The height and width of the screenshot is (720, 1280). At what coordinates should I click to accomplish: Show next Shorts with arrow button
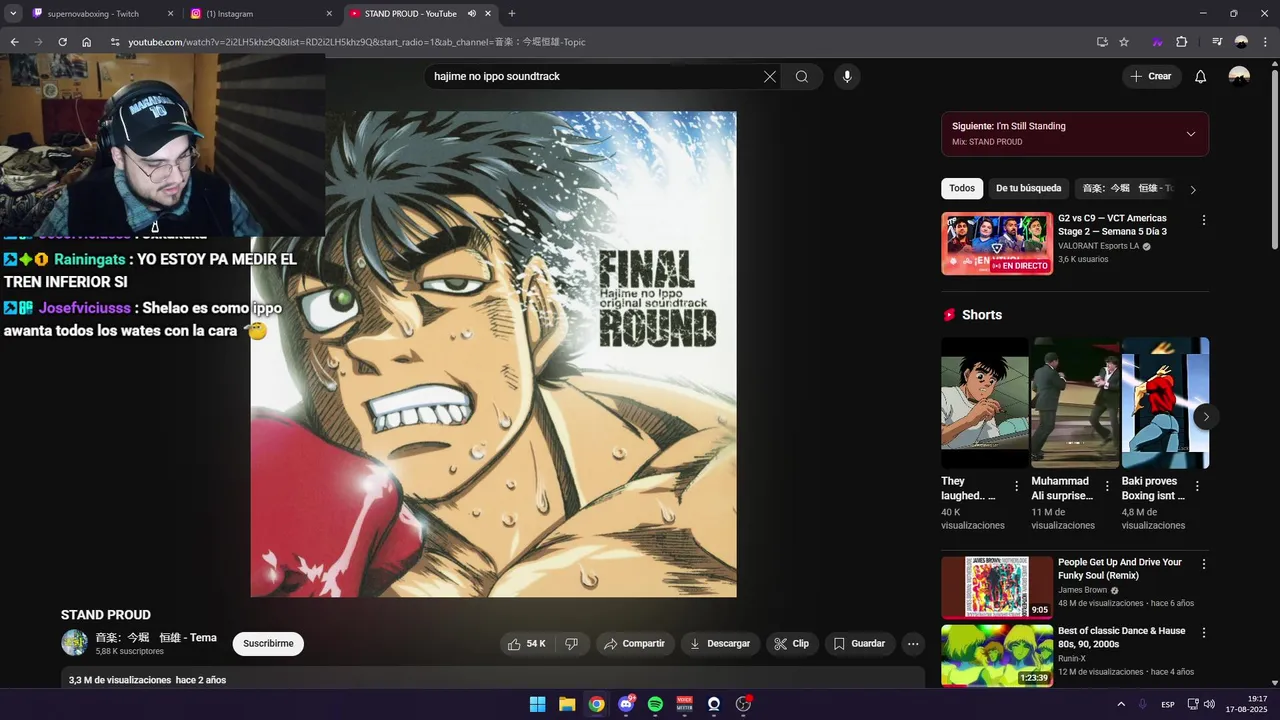1206,417
